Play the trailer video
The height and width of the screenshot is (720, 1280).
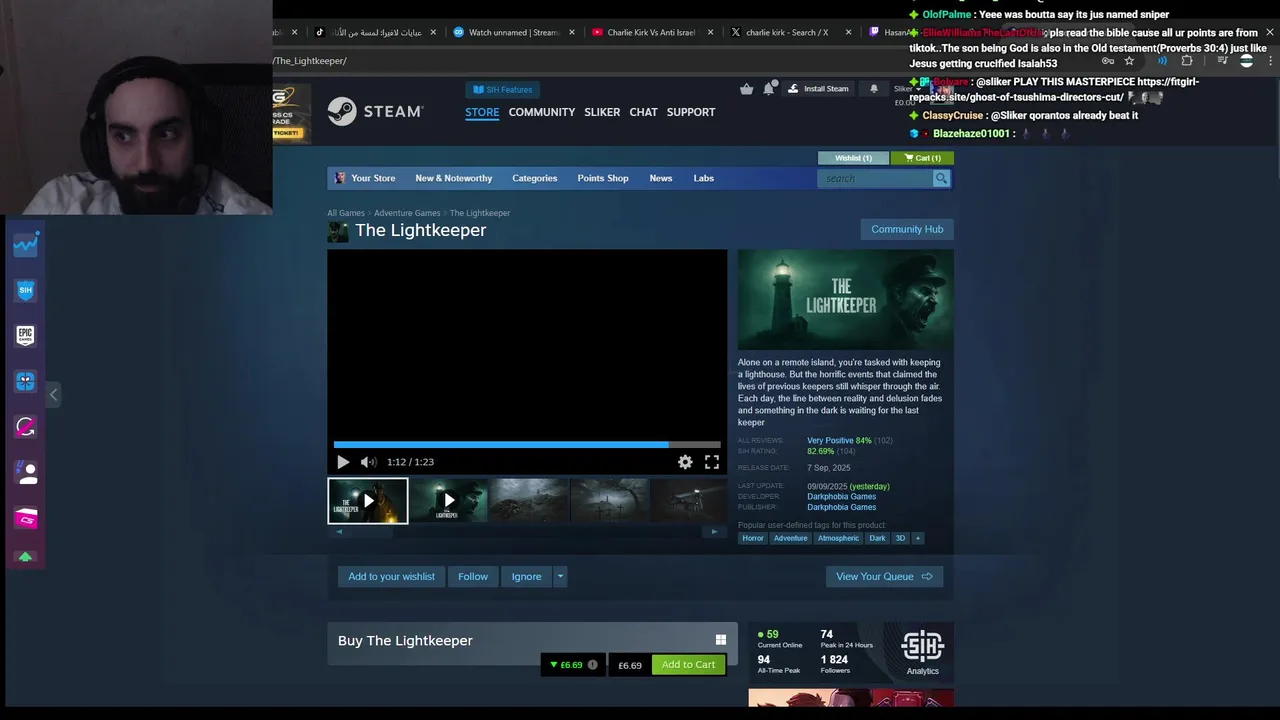[x=343, y=462]
